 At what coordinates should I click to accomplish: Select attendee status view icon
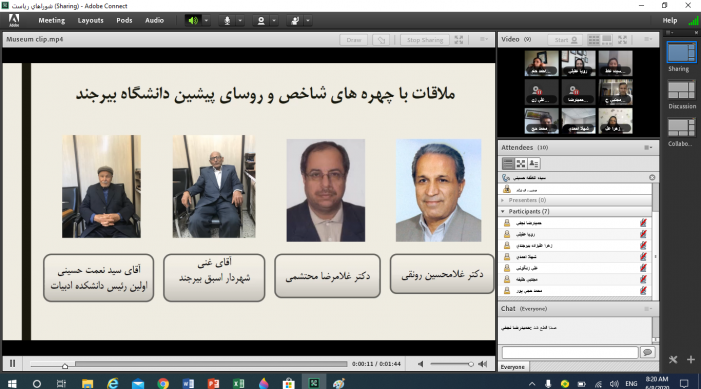click(534, 164)
